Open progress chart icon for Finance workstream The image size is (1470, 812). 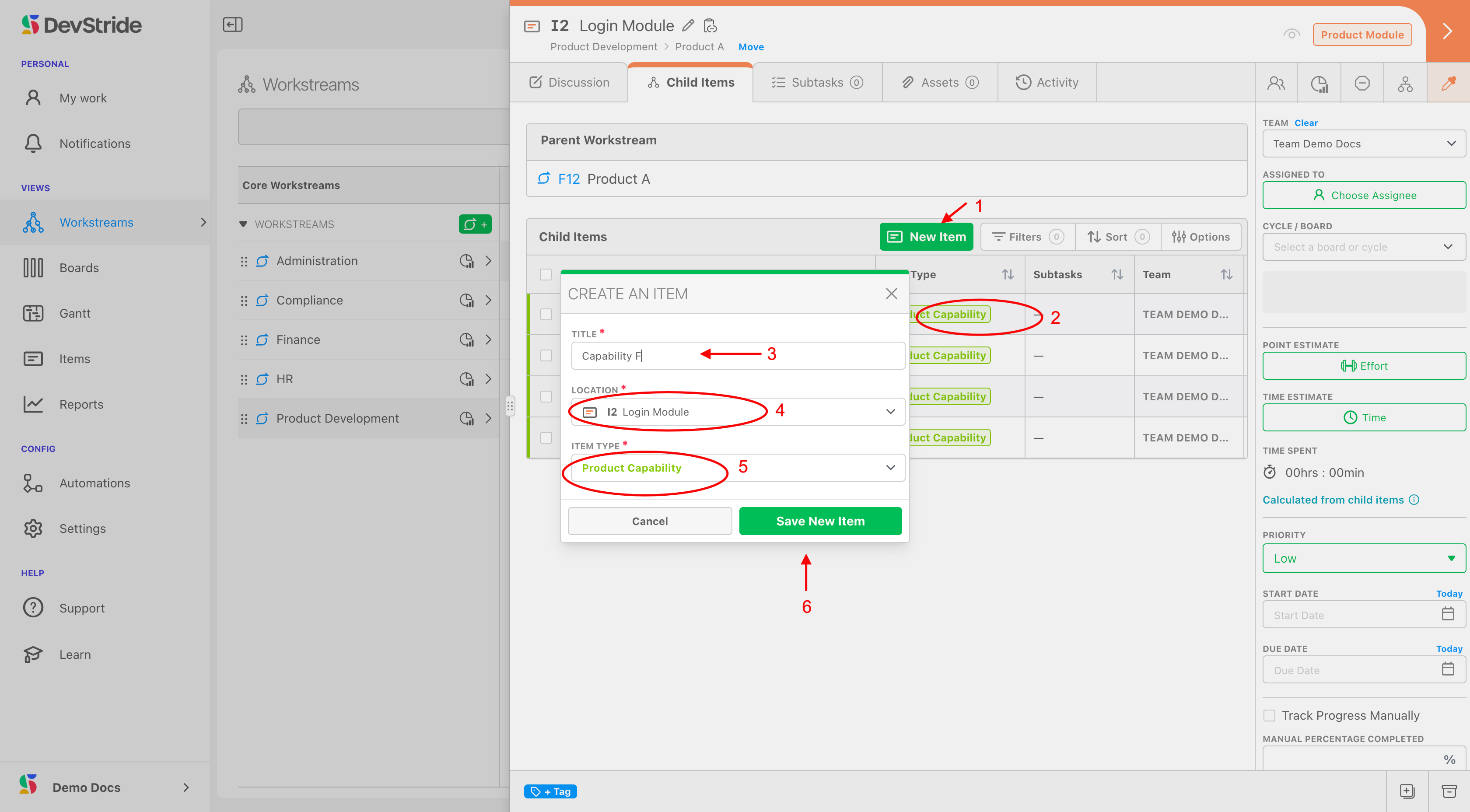point(466,340)
